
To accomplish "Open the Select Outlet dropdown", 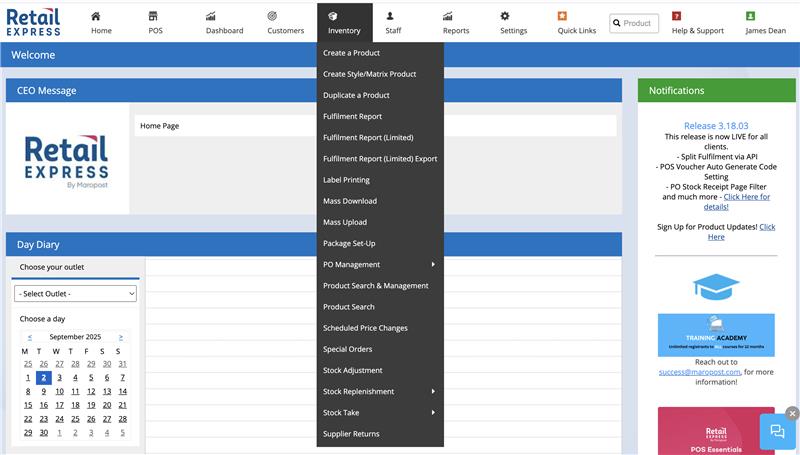I will point(76,294).
